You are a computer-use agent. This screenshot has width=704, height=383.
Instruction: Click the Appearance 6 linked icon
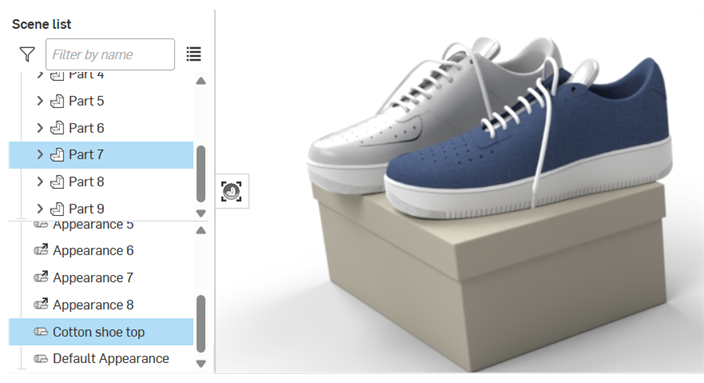tap(41, 250)
